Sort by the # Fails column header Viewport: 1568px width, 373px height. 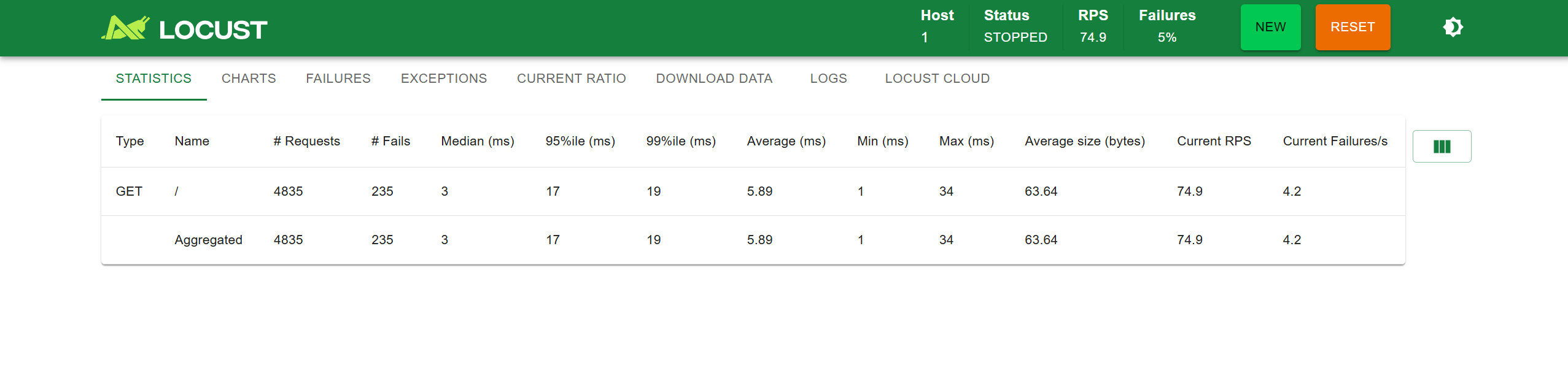[390, 141]
